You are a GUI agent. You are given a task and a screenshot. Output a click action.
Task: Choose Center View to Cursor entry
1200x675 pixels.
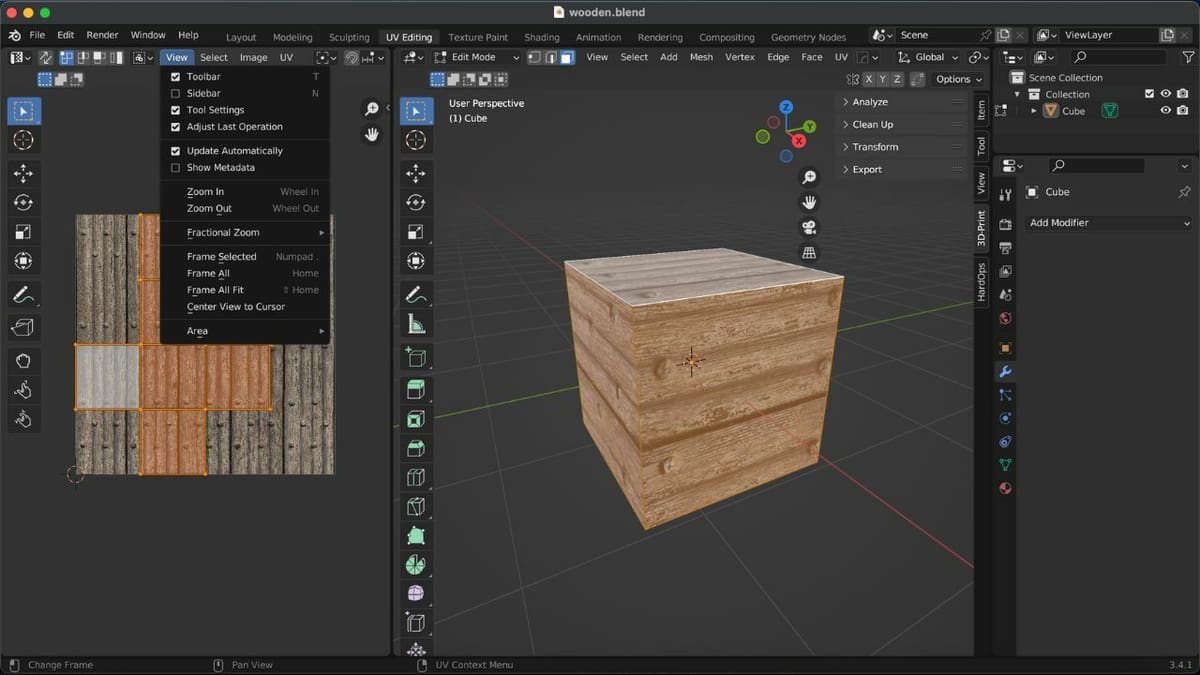(245, 307)
